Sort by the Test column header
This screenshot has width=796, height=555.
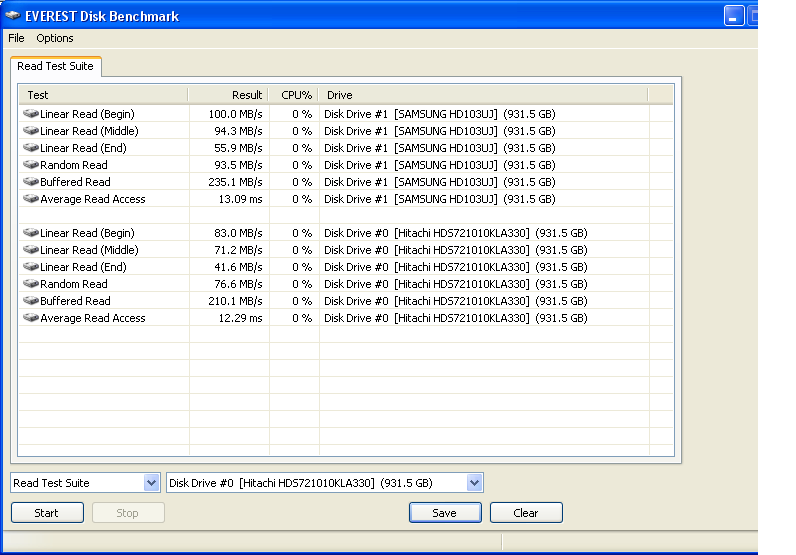[104, 95]
